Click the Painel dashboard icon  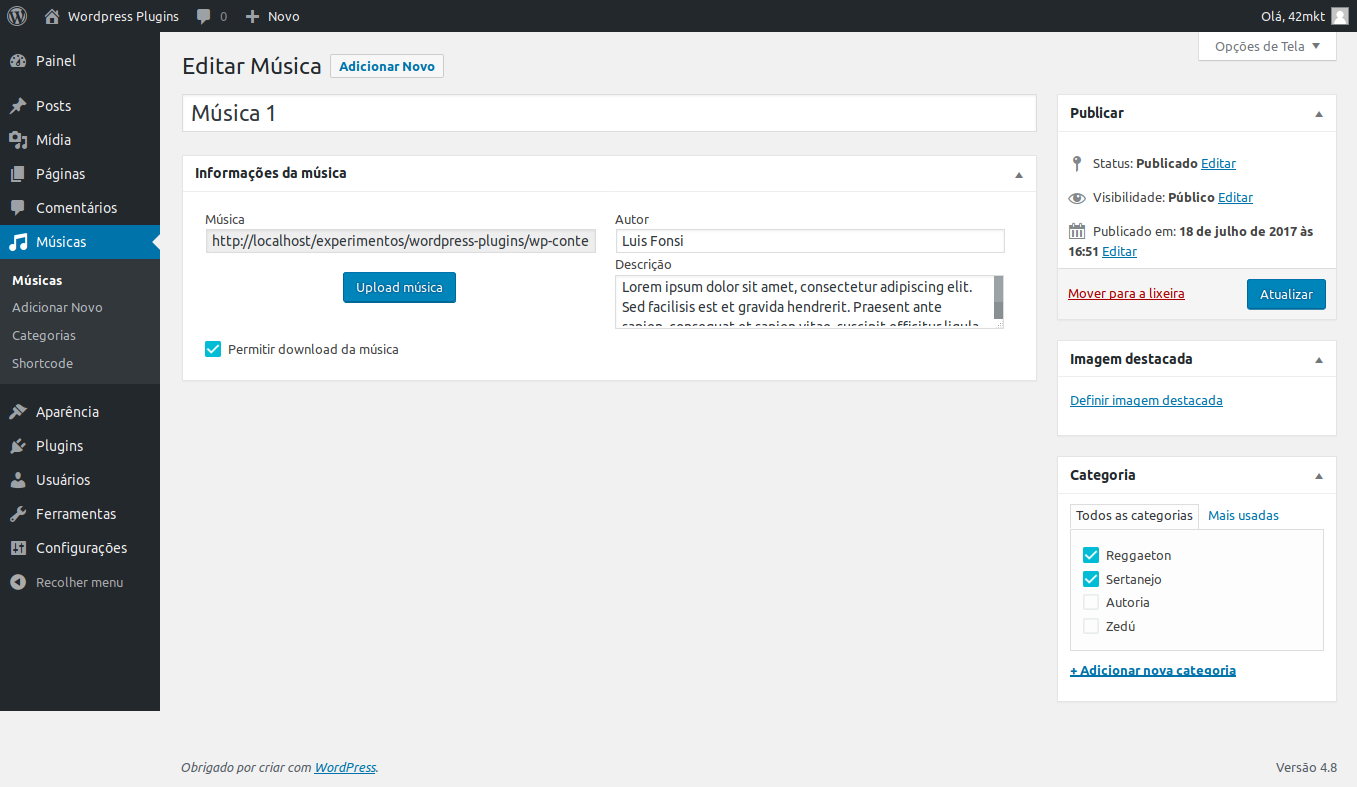point(18,61)
